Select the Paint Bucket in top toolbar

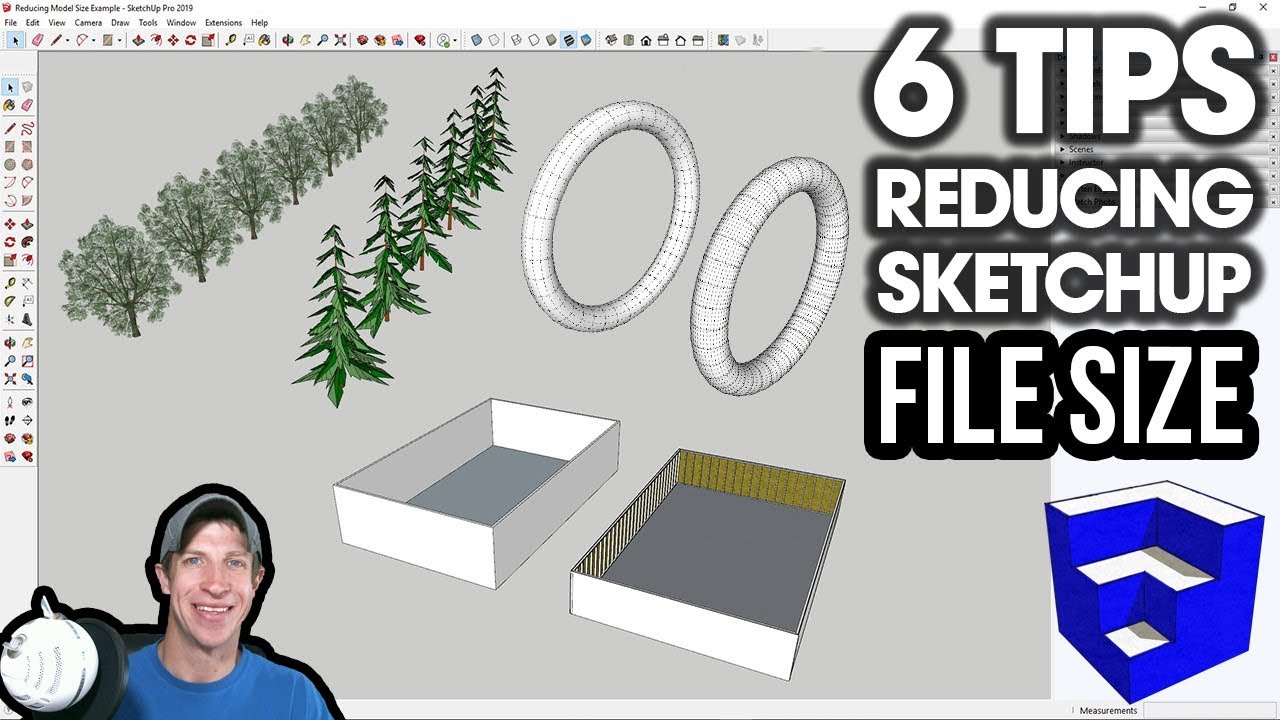[264, 40]
